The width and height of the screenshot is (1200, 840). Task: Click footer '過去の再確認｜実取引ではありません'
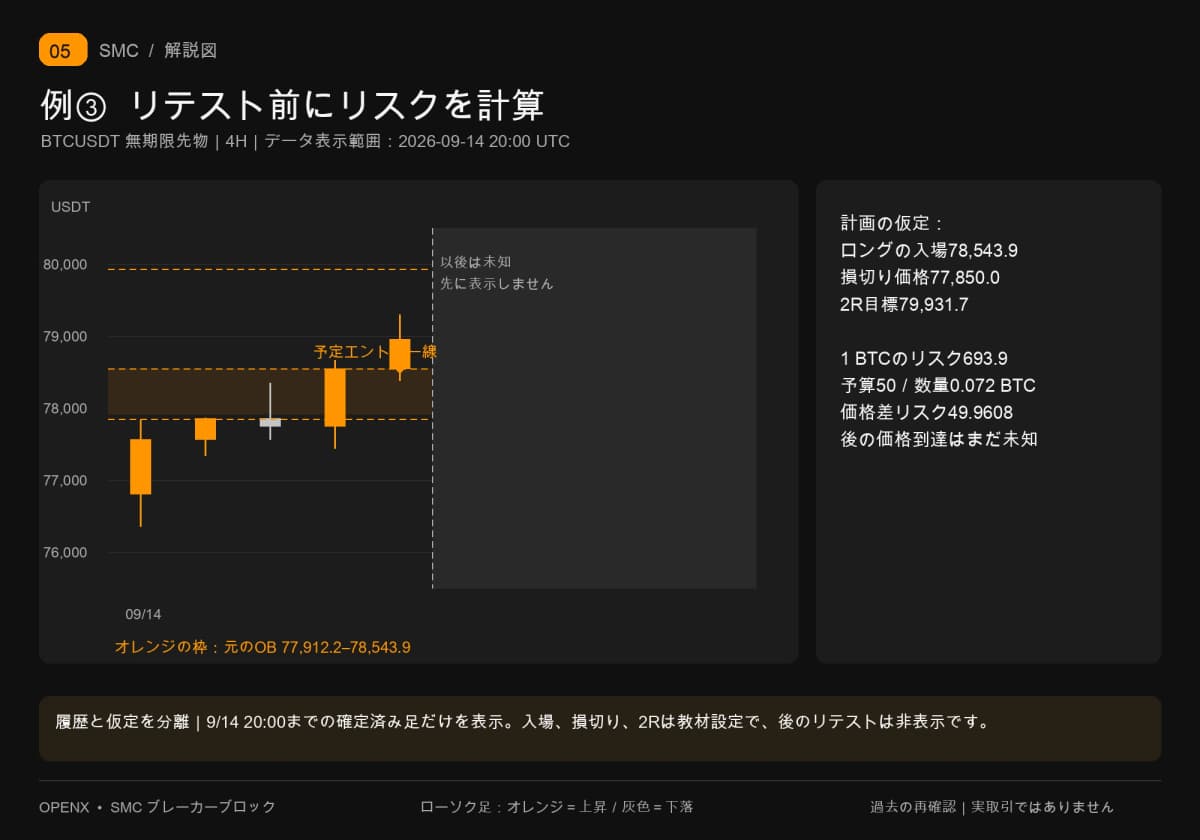pos(992,807)
